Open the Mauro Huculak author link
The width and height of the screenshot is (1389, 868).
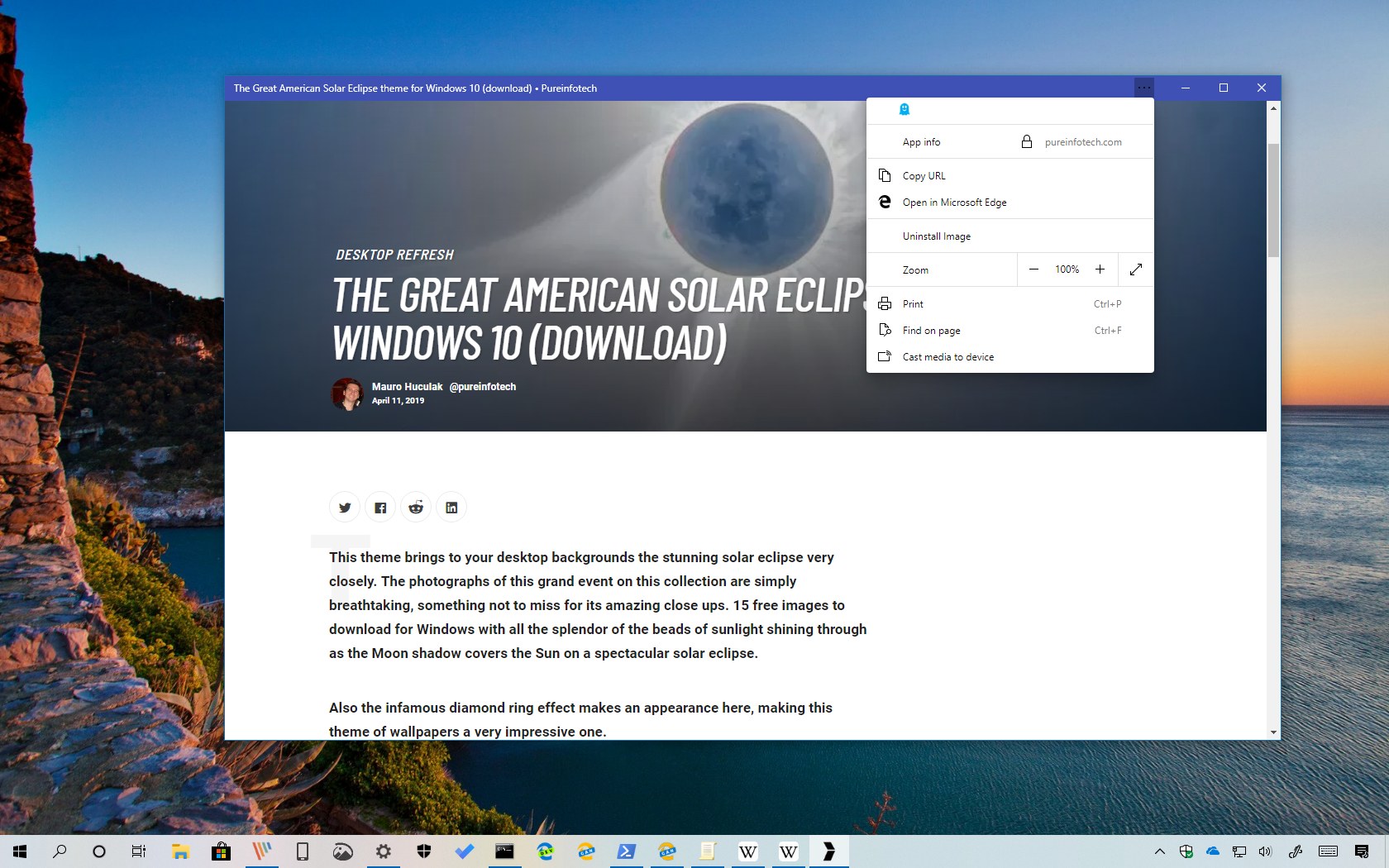pyautogui.click(x=407, y=387)
